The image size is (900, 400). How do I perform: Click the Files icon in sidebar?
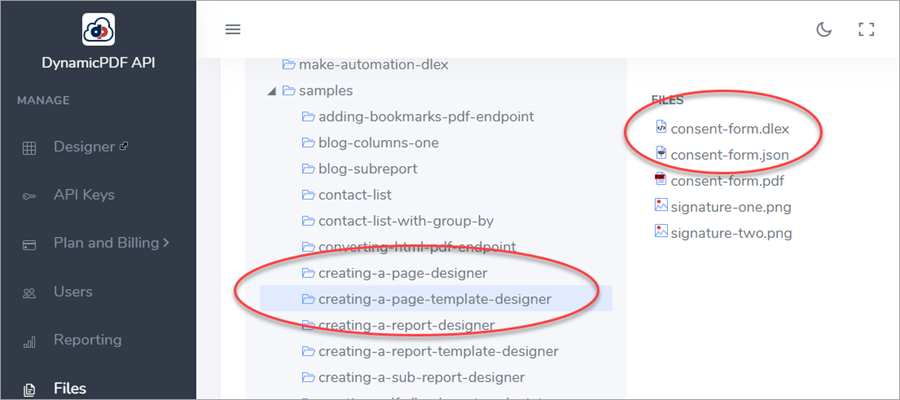pyautogui.click(x=30, y=389)
